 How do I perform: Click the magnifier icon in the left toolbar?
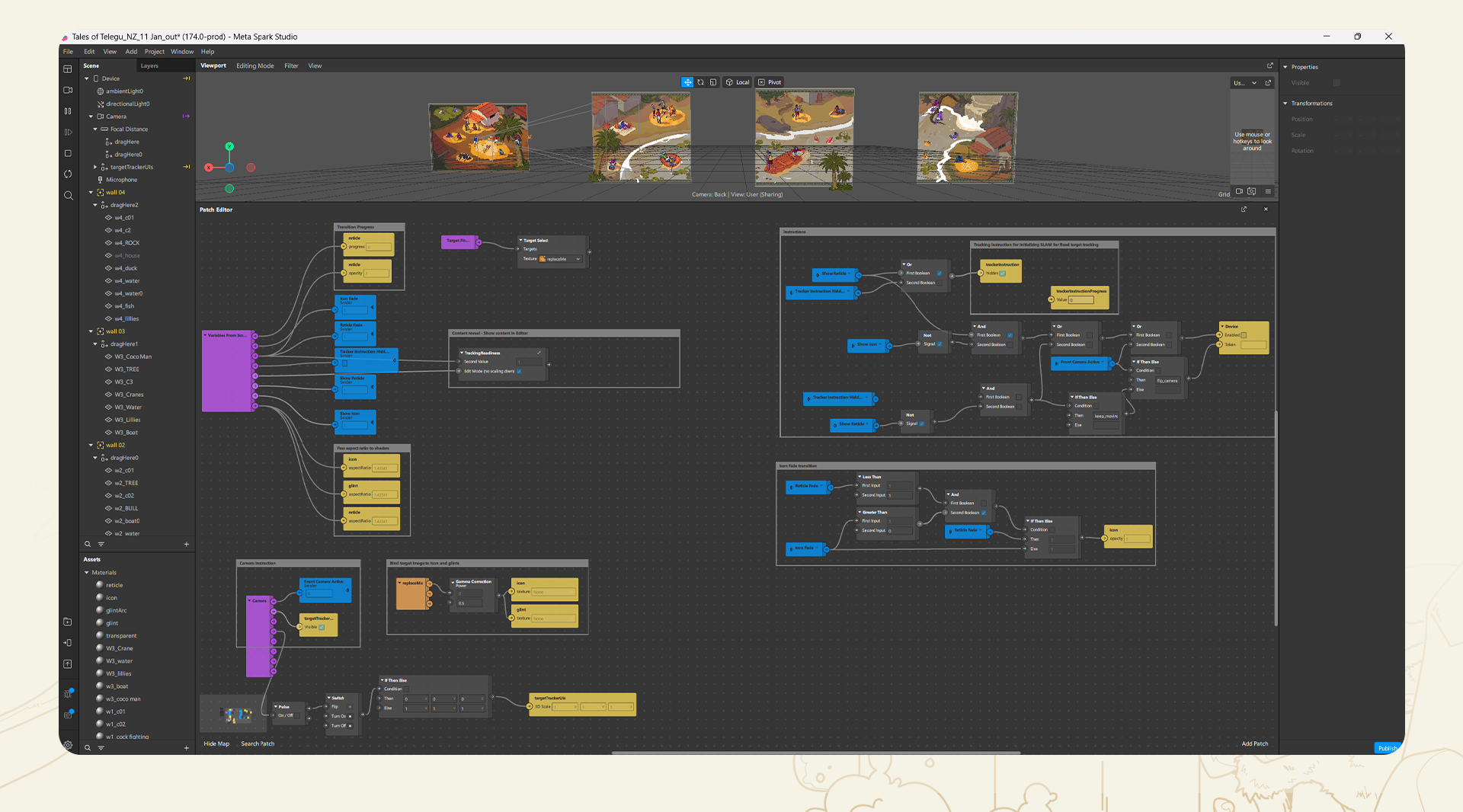tap(68, 196)
